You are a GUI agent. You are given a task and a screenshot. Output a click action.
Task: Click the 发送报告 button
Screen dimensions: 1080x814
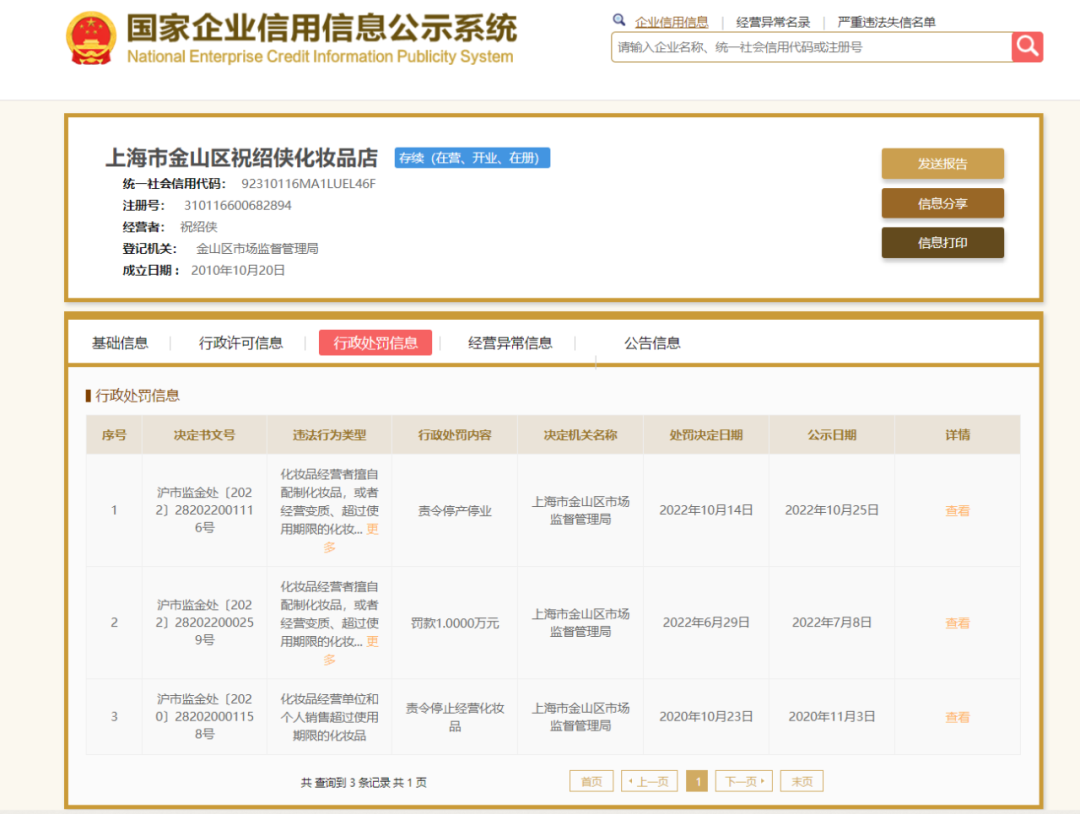point(942,164)
